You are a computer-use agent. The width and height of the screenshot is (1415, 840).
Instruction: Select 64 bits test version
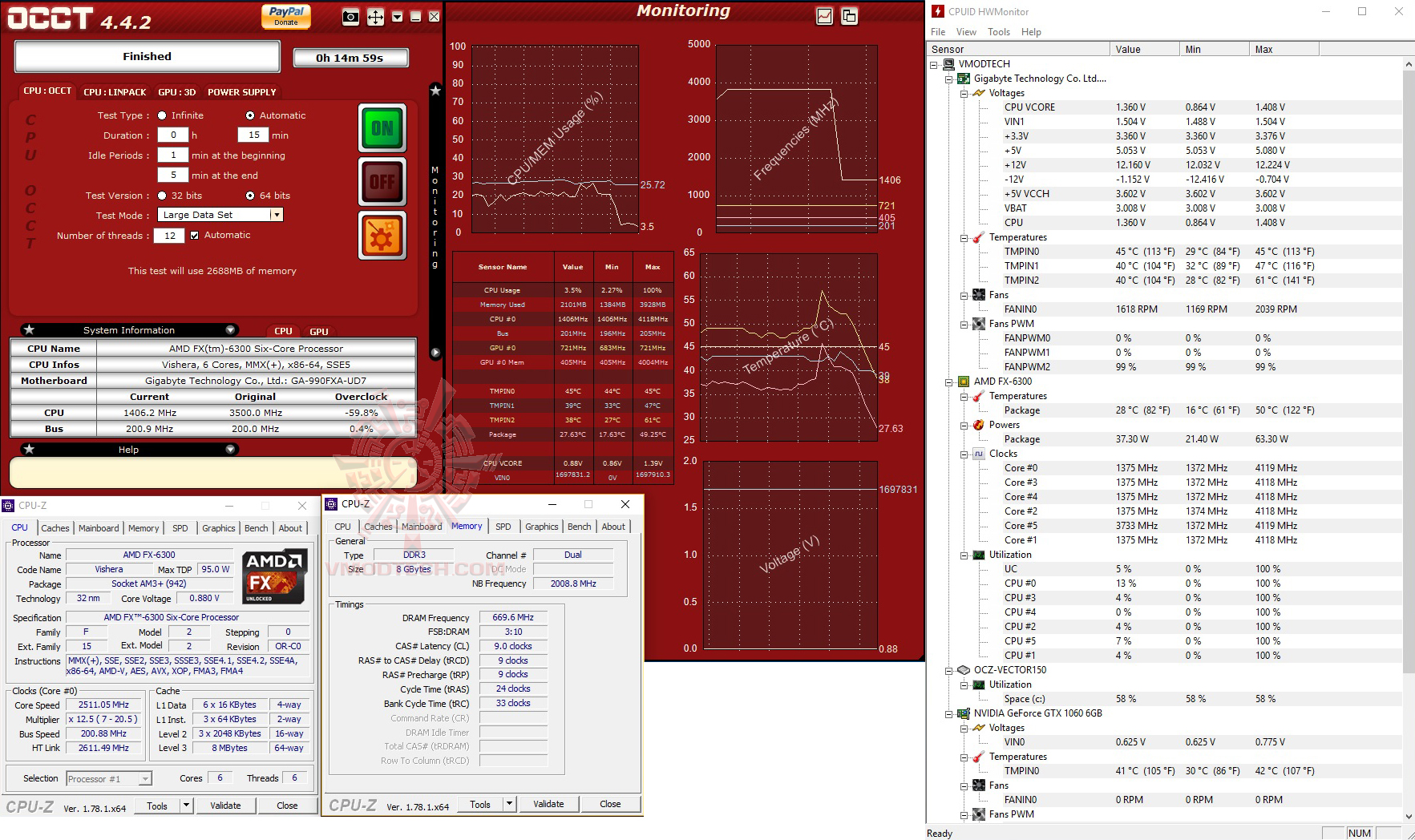(250, 196)
